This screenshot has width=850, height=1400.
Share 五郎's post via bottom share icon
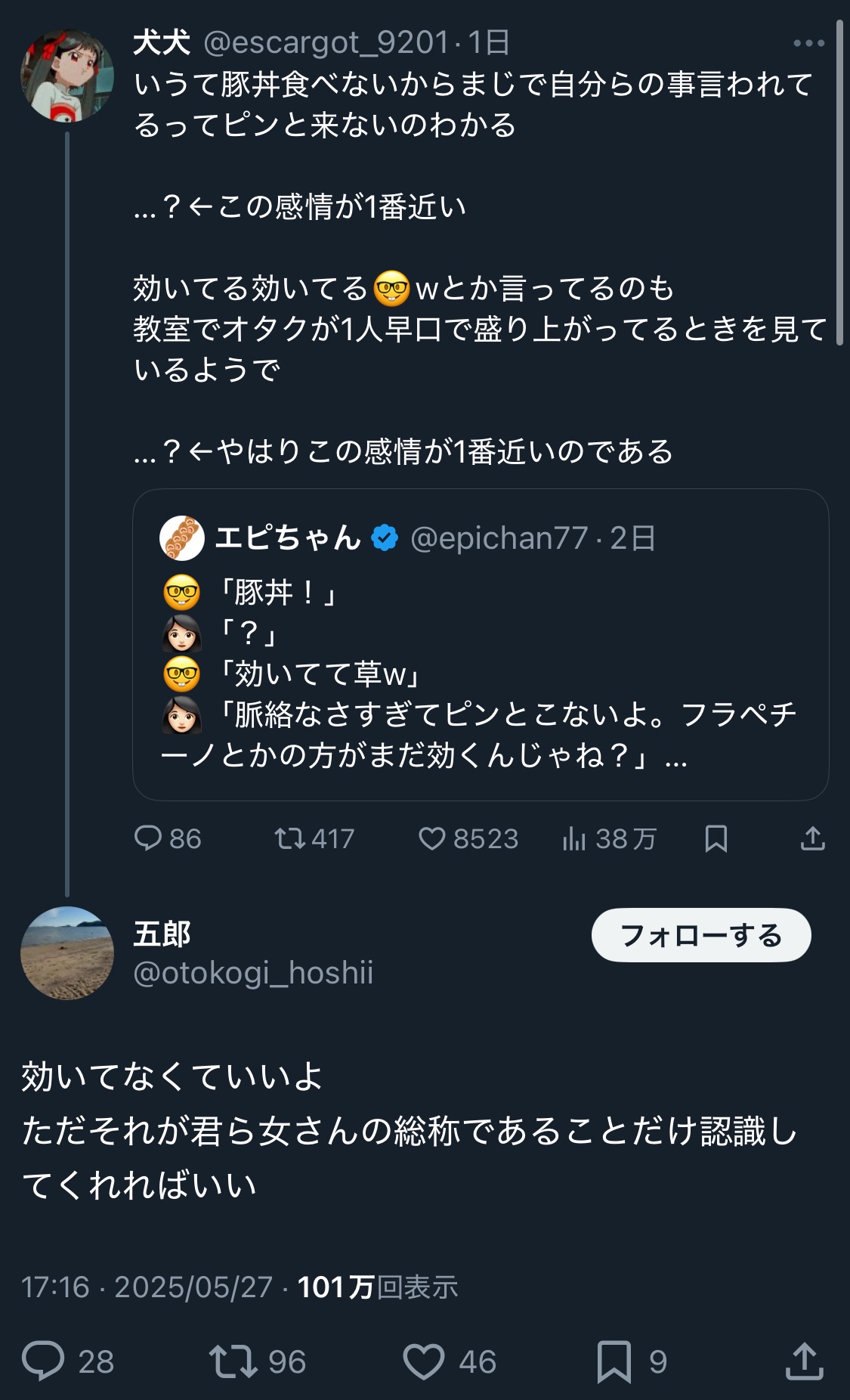tap(804, 1361)
